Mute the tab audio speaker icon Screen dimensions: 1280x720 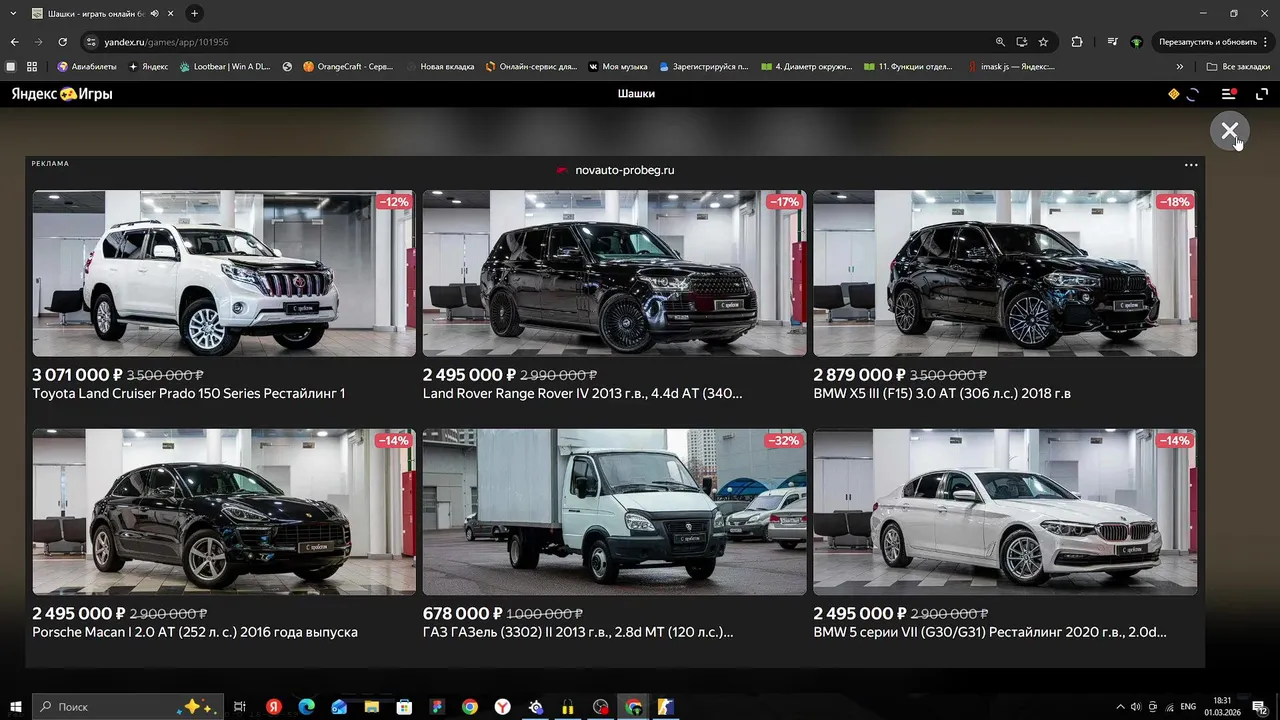(x=154, y=14)
